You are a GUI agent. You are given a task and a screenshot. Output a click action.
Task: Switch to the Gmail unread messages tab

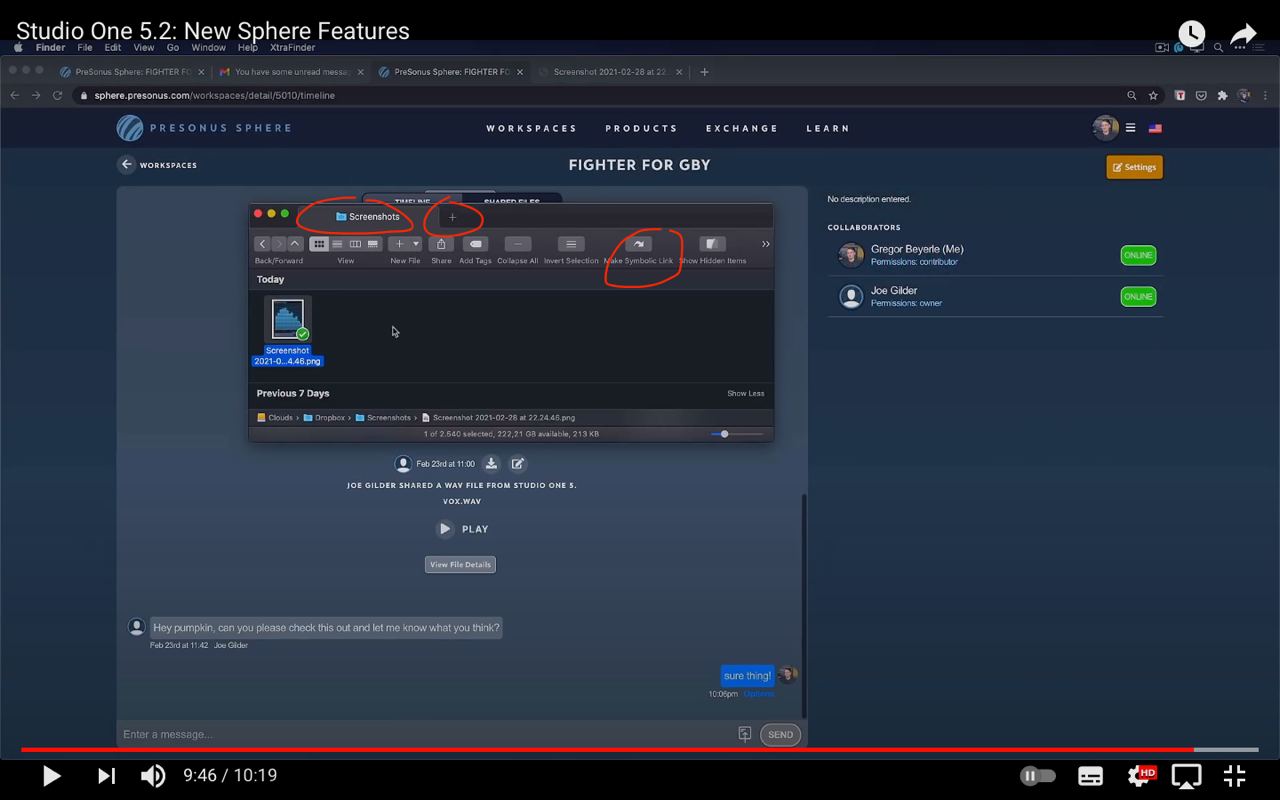point(292,72)
